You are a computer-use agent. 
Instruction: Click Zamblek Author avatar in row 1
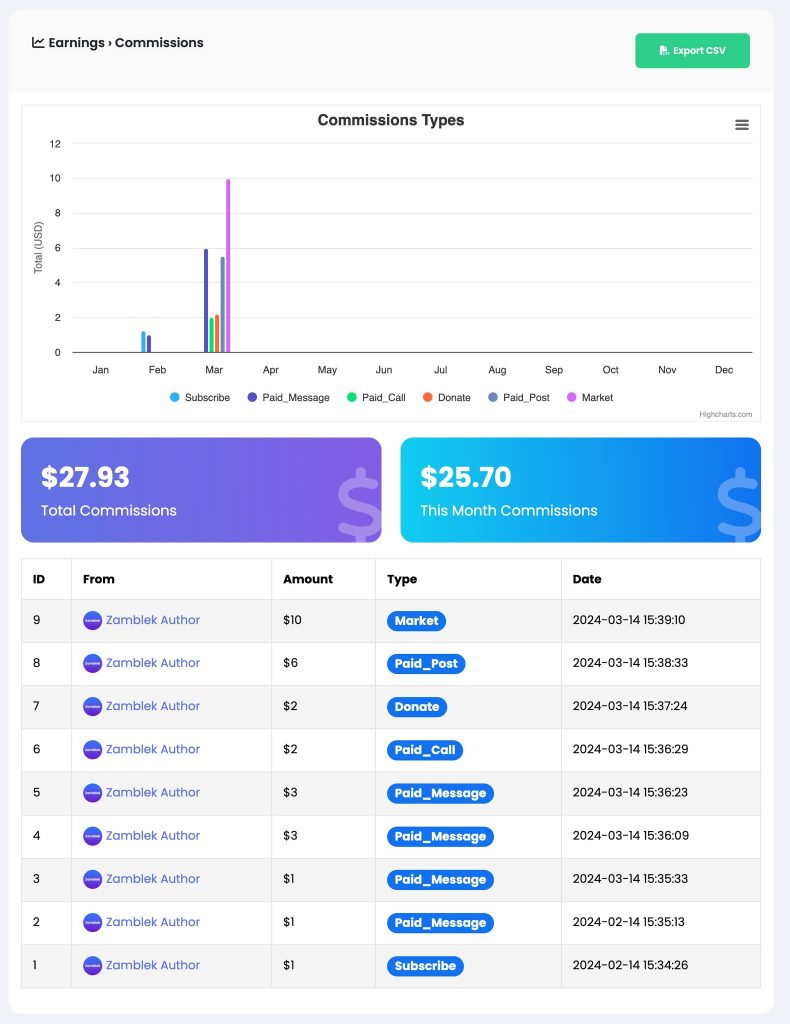pyautogui.click(x=93, y=965)
